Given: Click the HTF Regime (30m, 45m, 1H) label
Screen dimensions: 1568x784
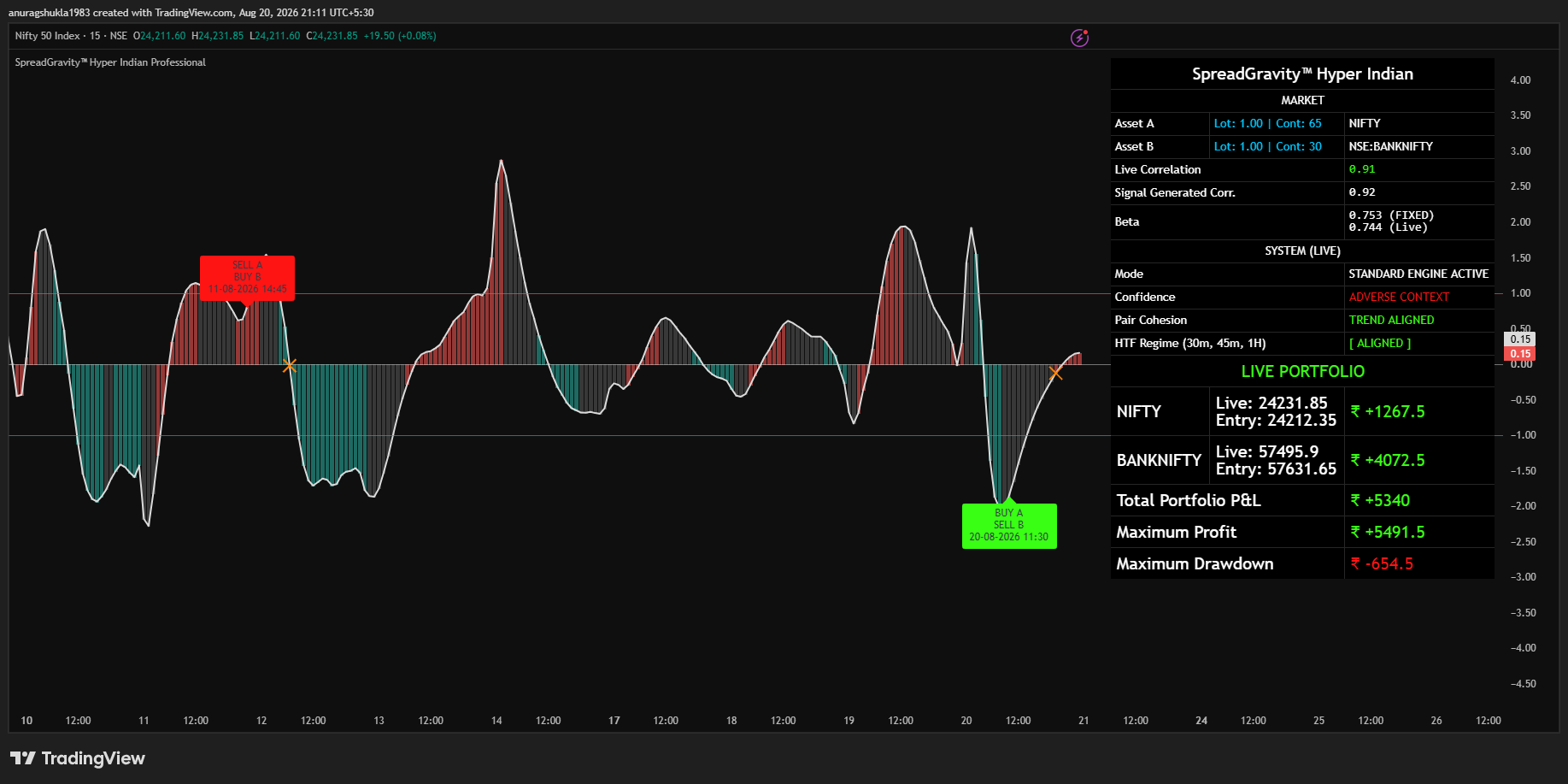Looking at the screenshot, I should [1189, 344].
